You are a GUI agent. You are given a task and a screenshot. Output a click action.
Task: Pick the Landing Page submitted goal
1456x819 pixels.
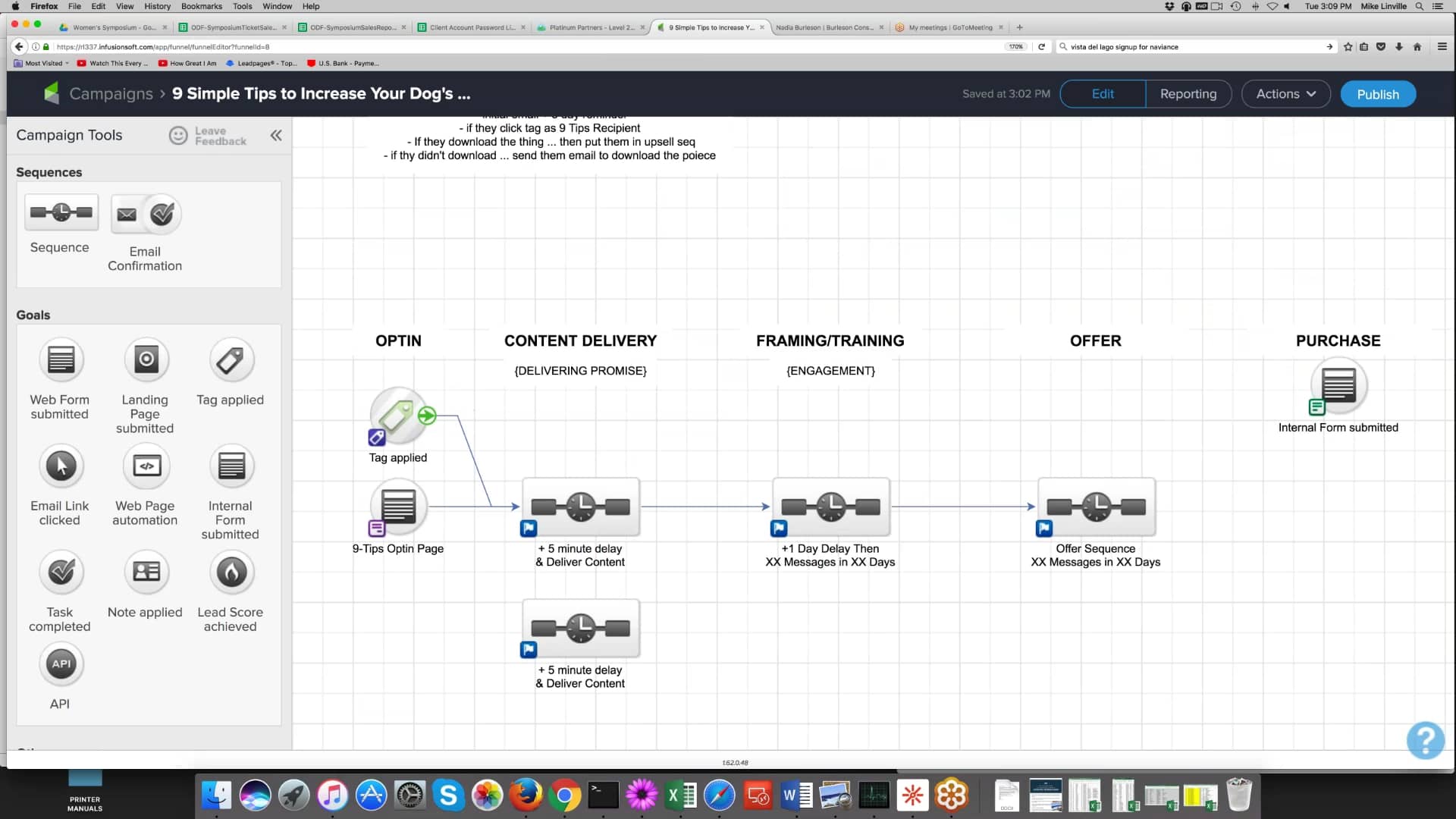pyautogui.click(x=146, y=359)
